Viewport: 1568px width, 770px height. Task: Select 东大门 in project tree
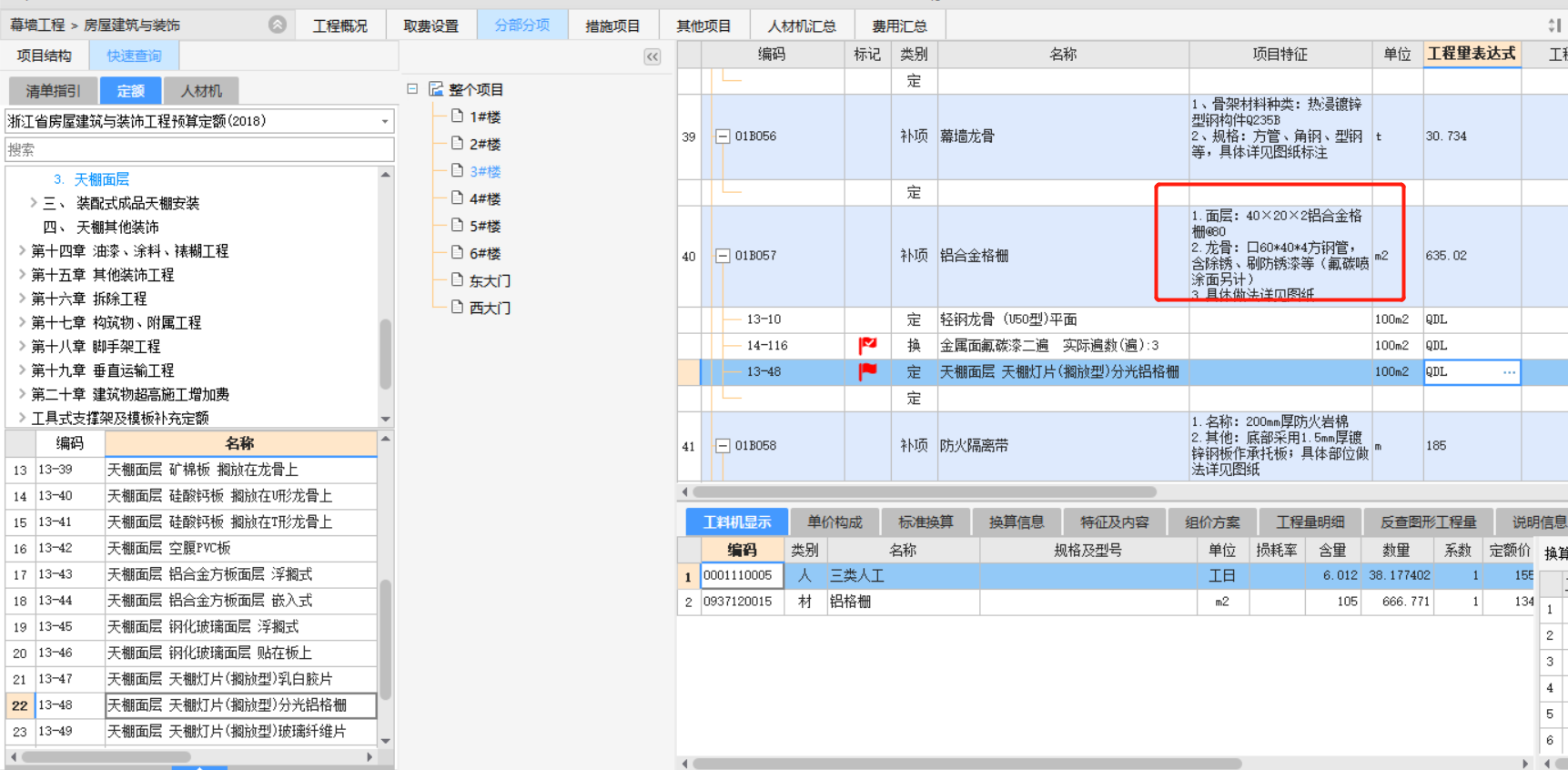(490, 280)
